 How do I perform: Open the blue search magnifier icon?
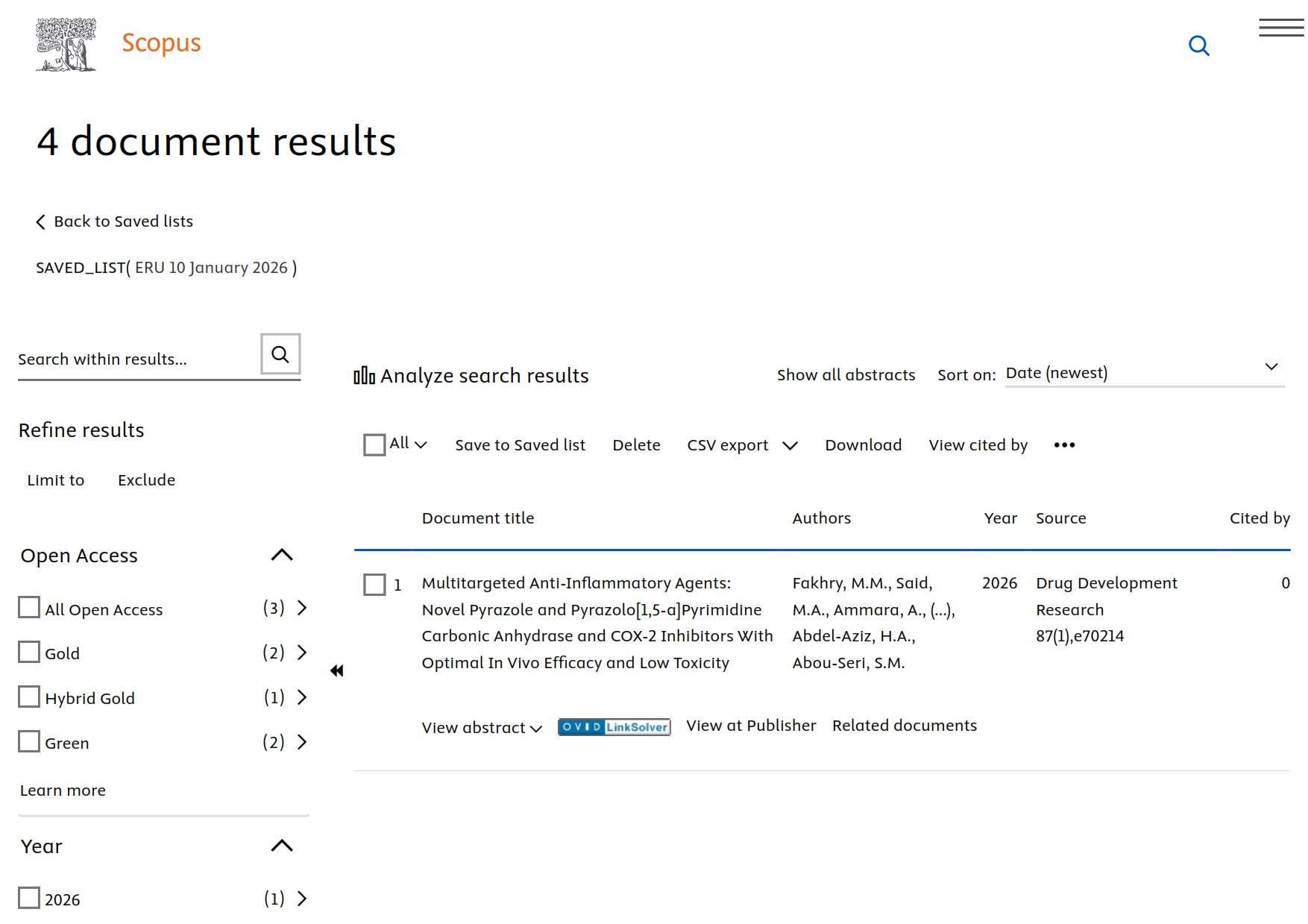(x=1198, y=45)
